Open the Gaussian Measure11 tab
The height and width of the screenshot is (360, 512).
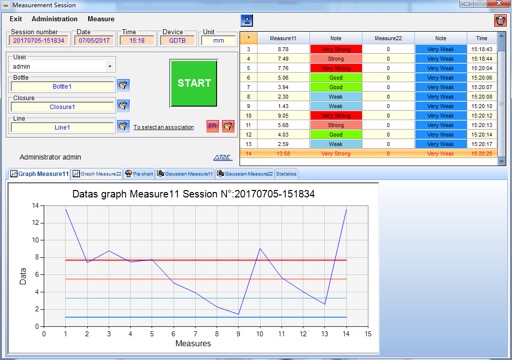[x=185, y=174]
